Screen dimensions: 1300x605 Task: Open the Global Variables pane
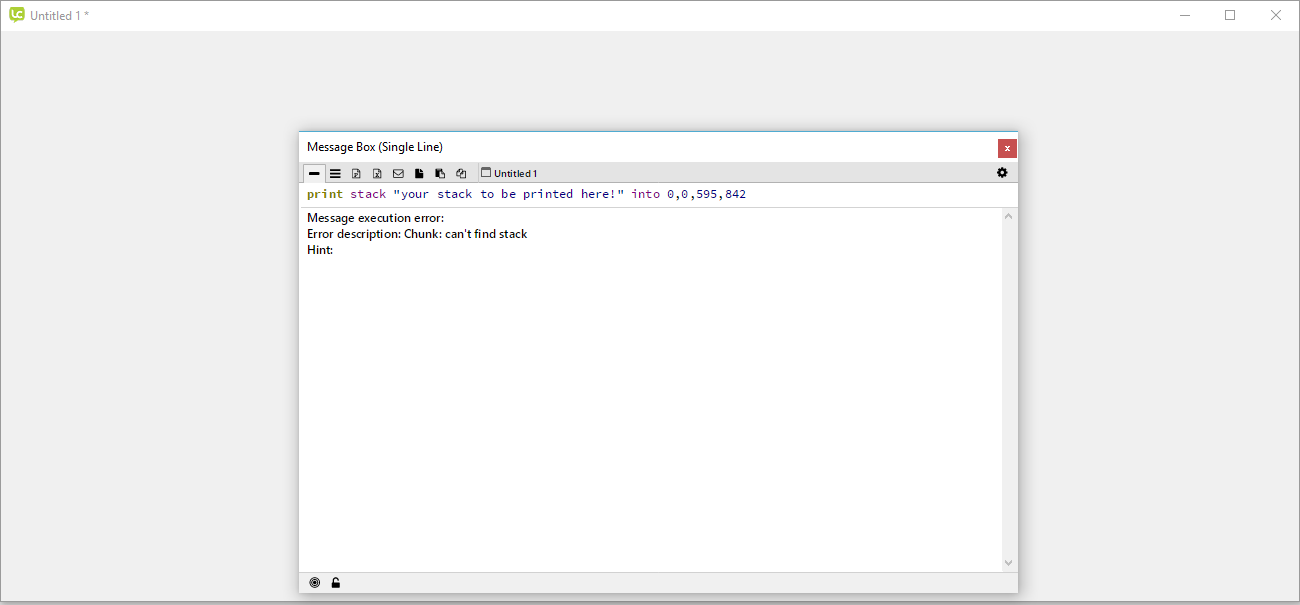click(x=377, y=173)
